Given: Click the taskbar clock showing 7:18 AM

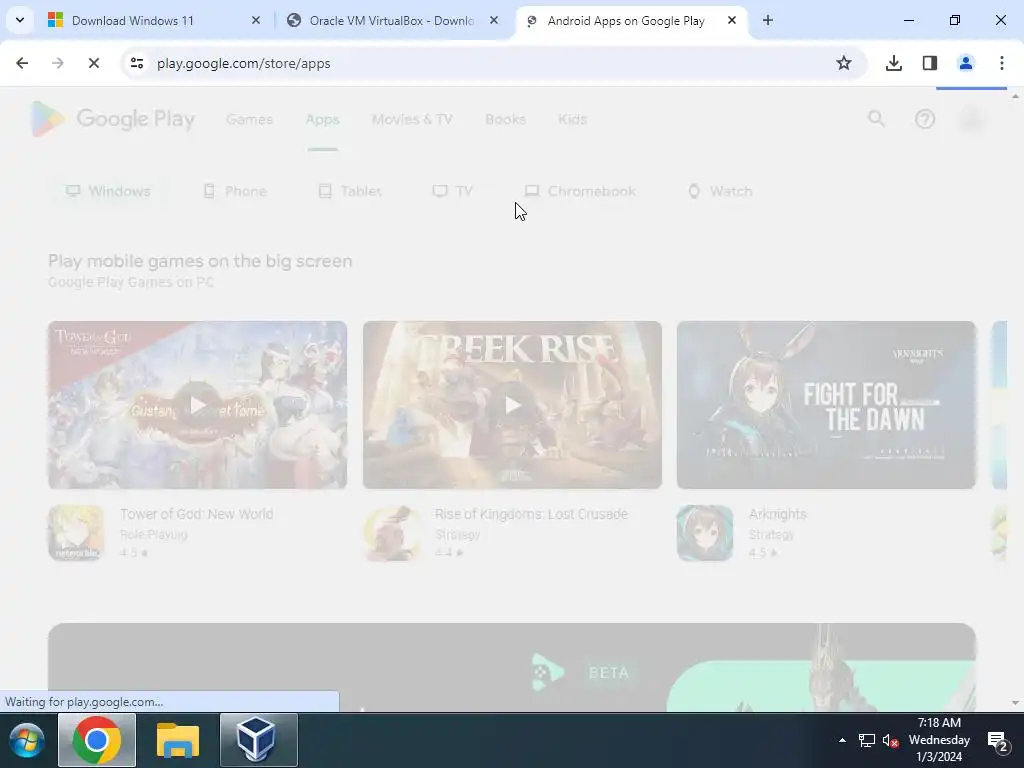Looking at the screenshot, I should tap(939, 740).
